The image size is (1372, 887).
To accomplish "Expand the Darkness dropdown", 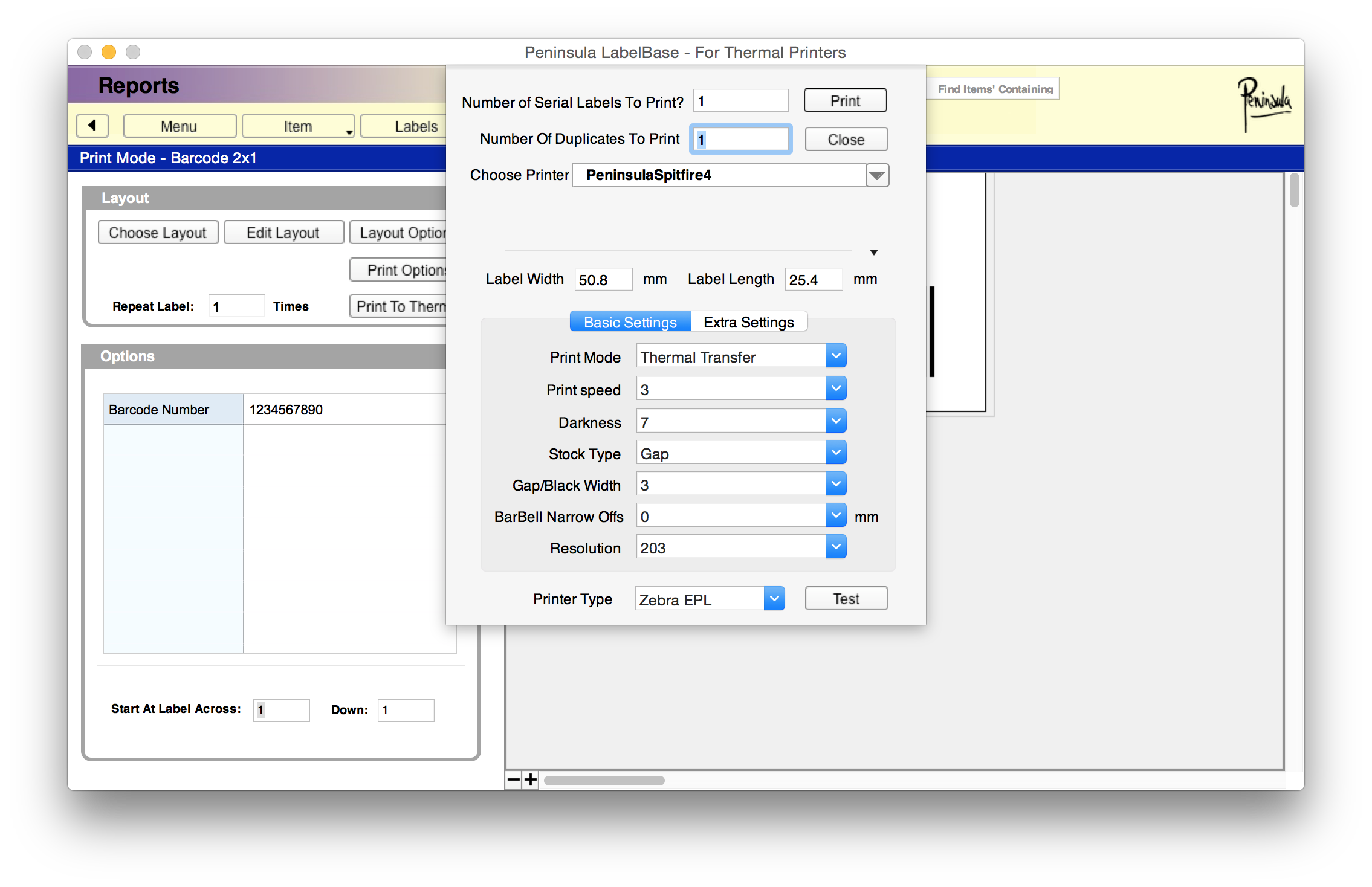I will pos(835,422).
